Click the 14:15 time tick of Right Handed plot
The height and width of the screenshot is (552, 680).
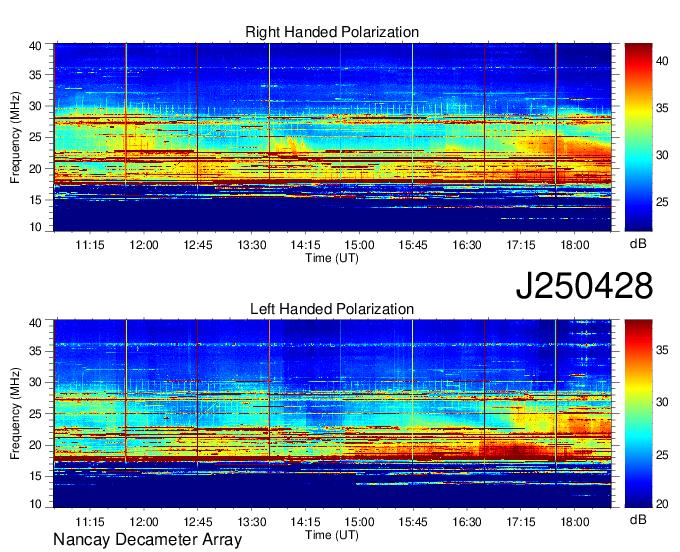pyautogui.click(x=305, y=245)
